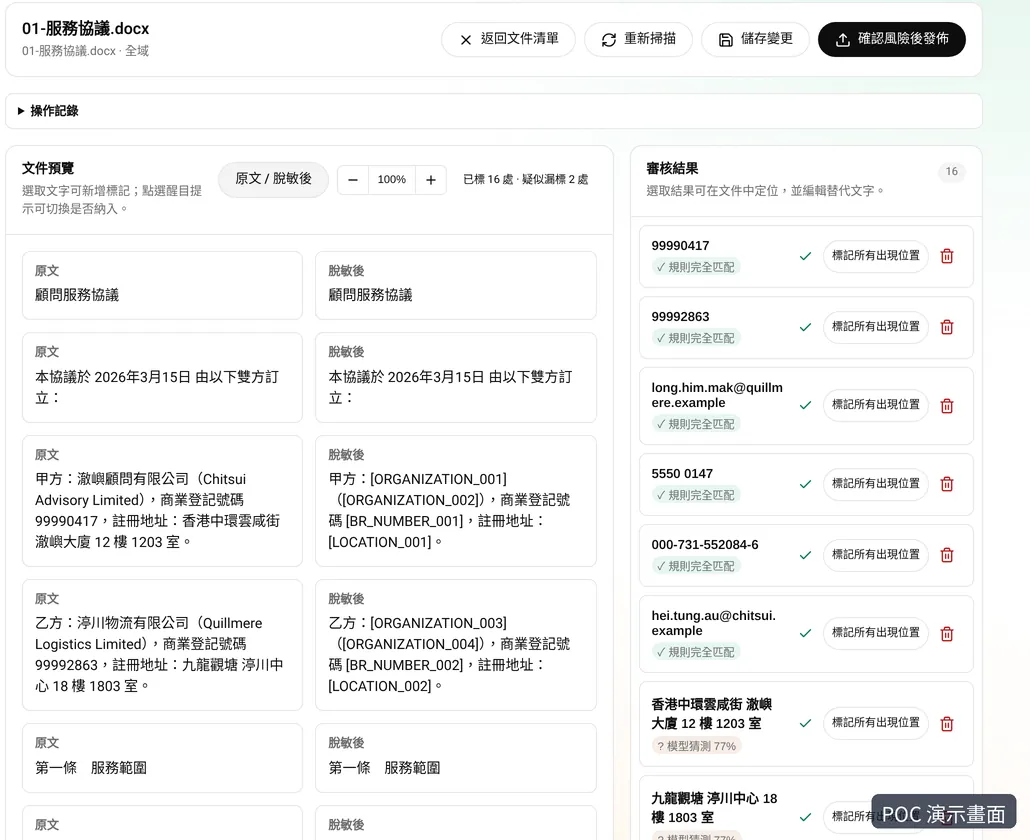Select result text 99990417
This screenshot has width=1030, height=840.
coord(681,246)
